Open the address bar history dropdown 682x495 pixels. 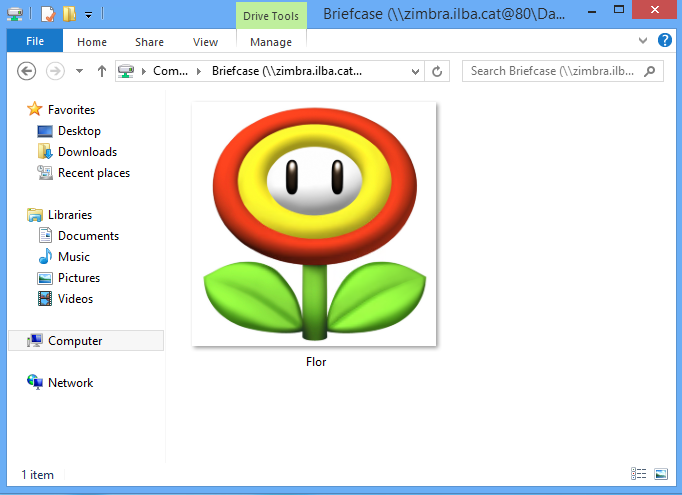pos(415,71)
